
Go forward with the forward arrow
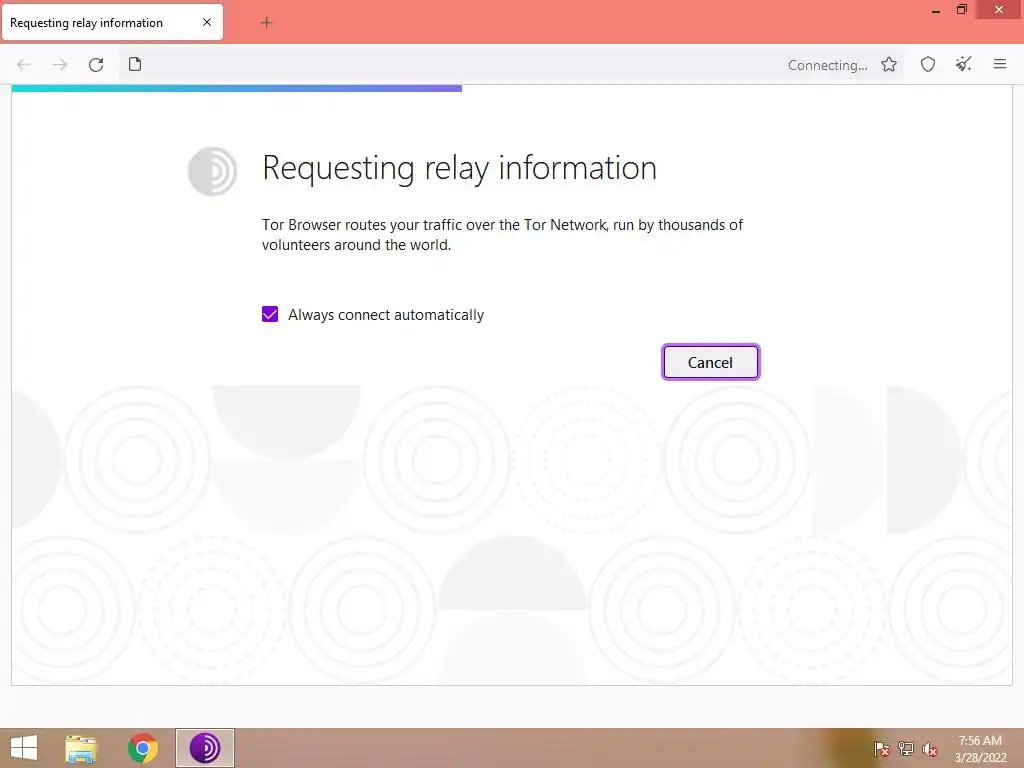point(60,65)
